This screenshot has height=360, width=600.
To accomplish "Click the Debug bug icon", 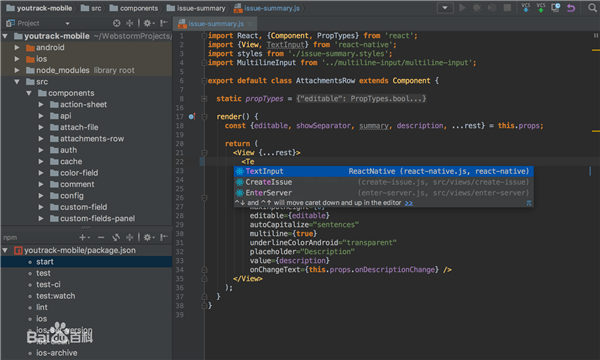I will (x=477, y=8).
